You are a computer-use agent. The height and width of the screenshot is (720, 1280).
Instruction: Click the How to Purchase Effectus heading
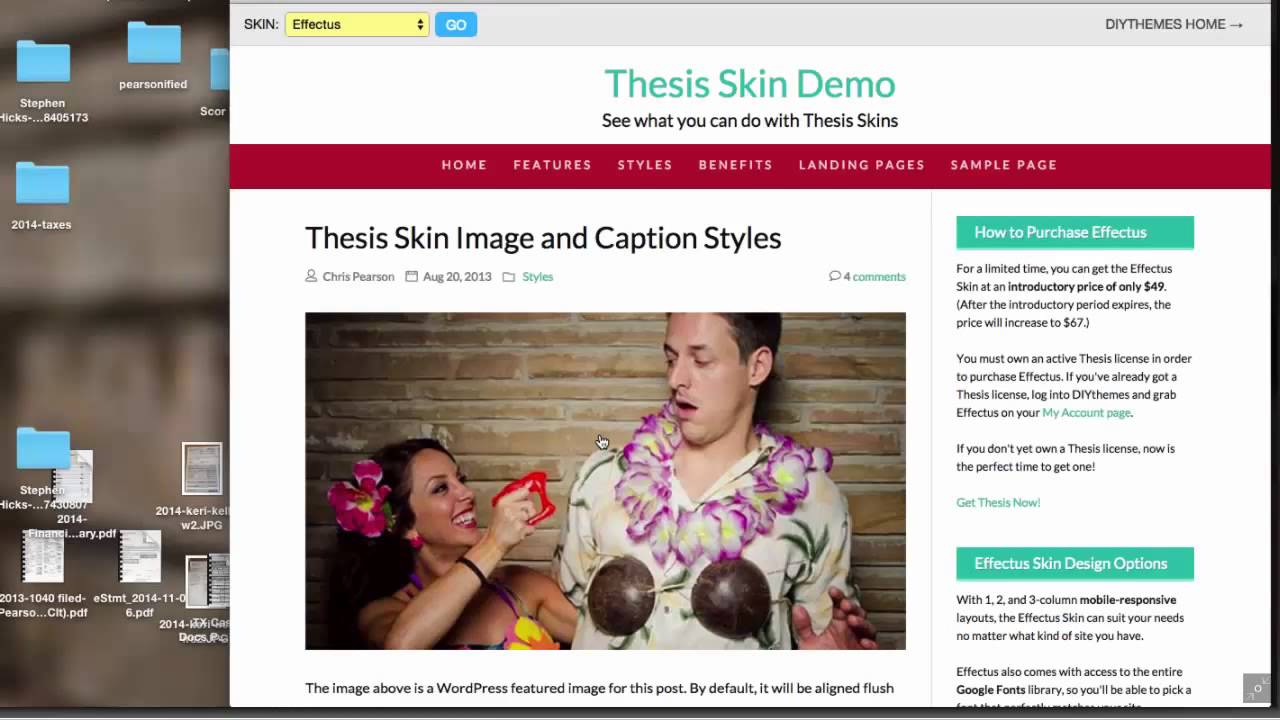1075,232
